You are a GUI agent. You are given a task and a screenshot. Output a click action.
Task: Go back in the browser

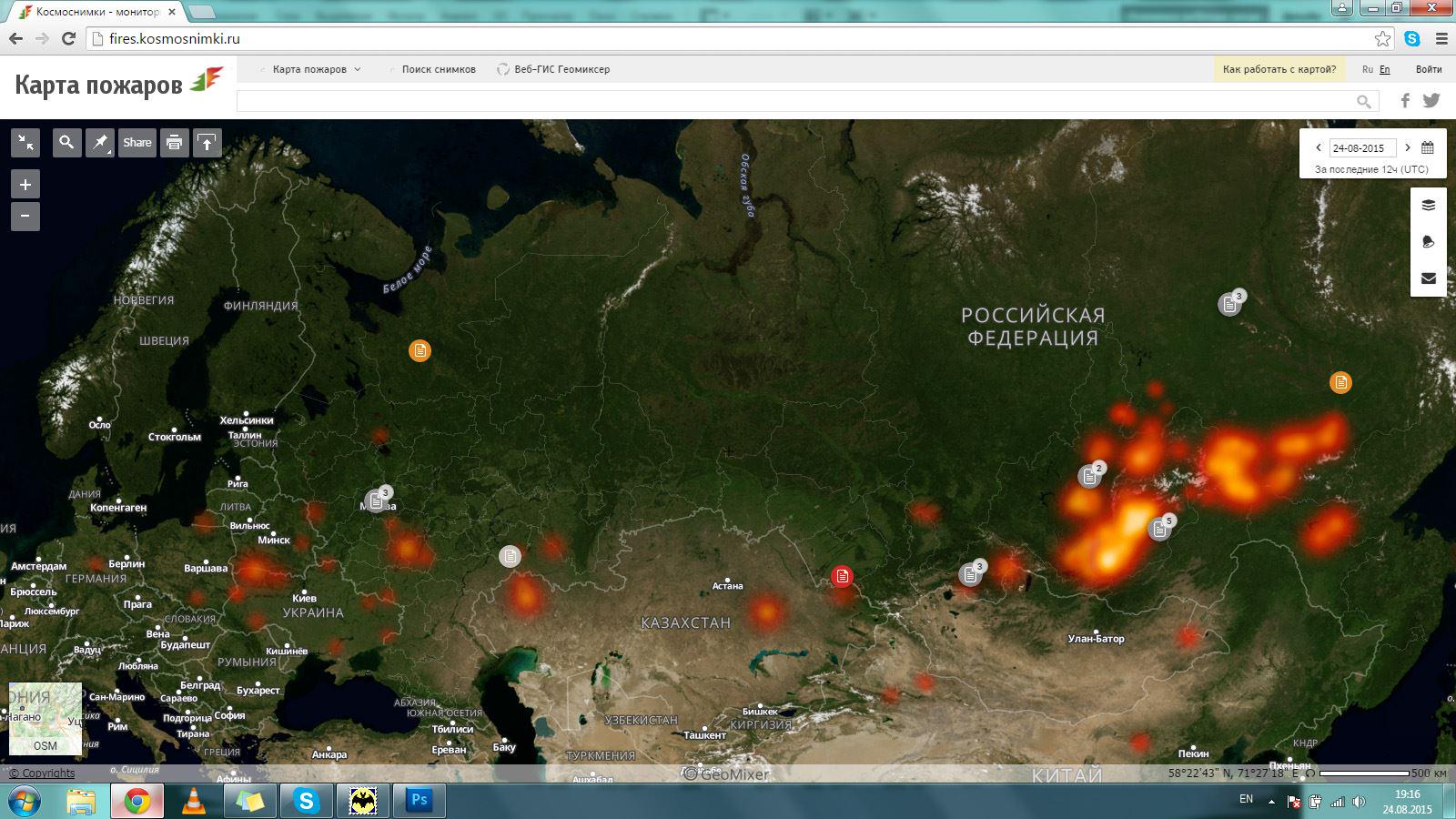15,38
